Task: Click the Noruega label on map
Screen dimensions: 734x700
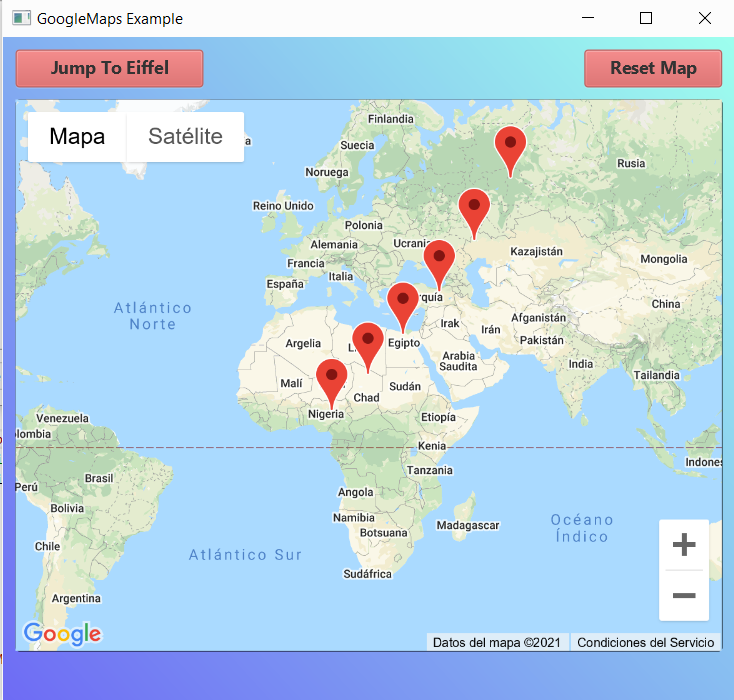Action: [327, 172]
